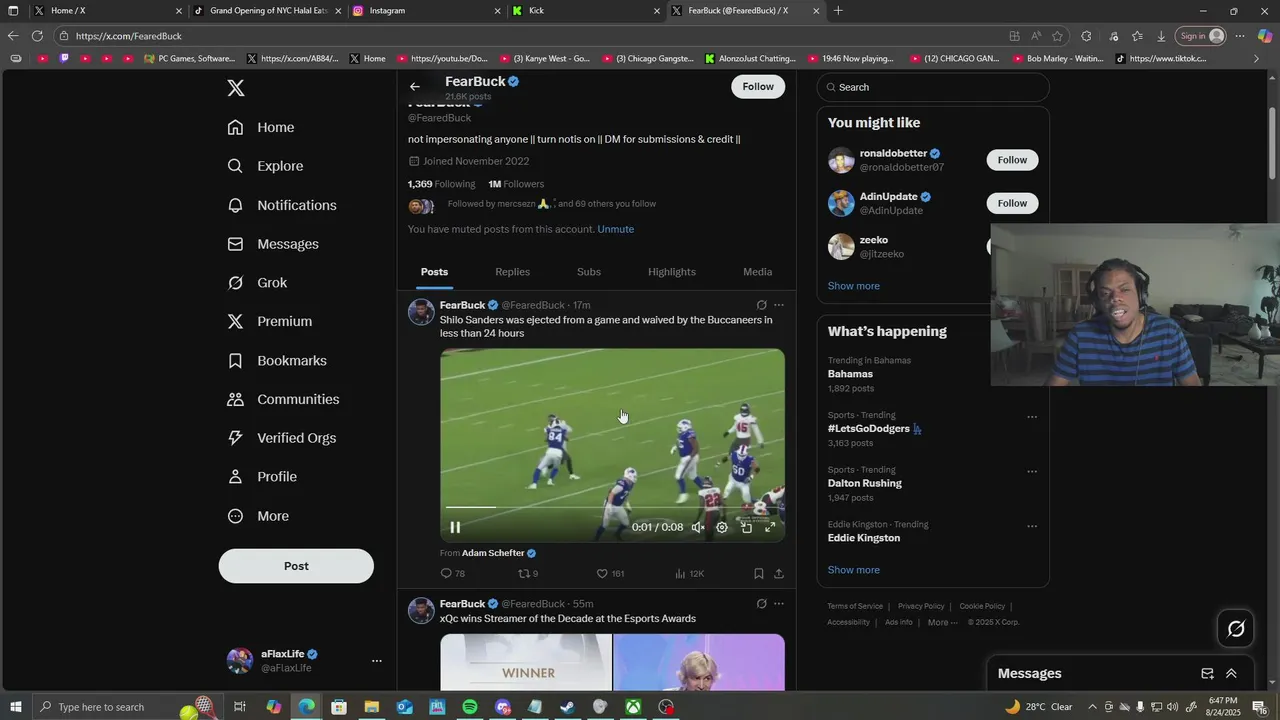Toggle picture-in-picture on the video
The height and width of the screenshot is (720, 1280).
[746, 527]
